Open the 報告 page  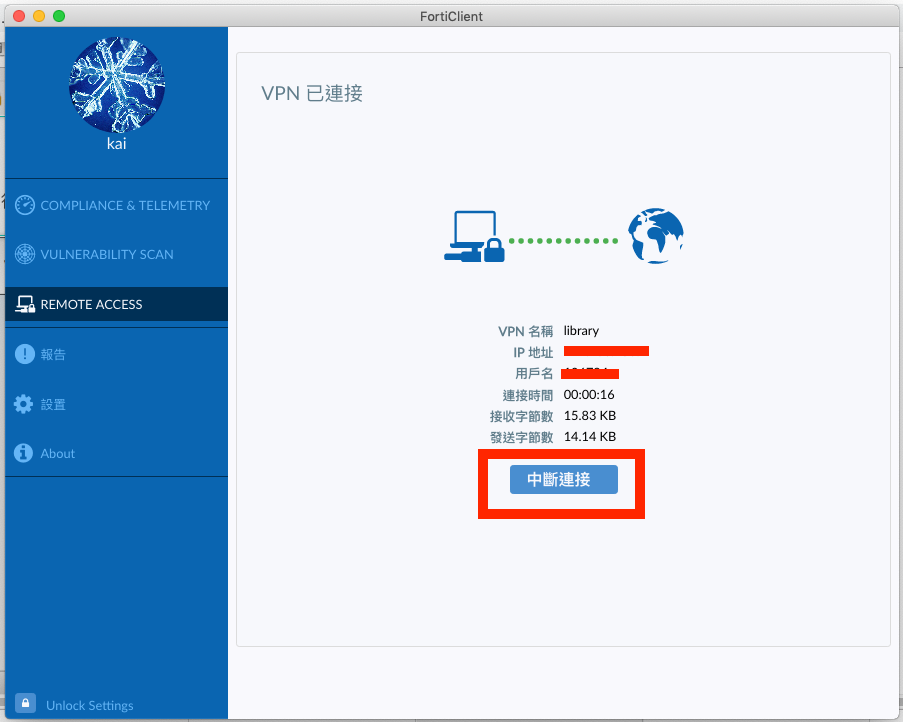116,354
